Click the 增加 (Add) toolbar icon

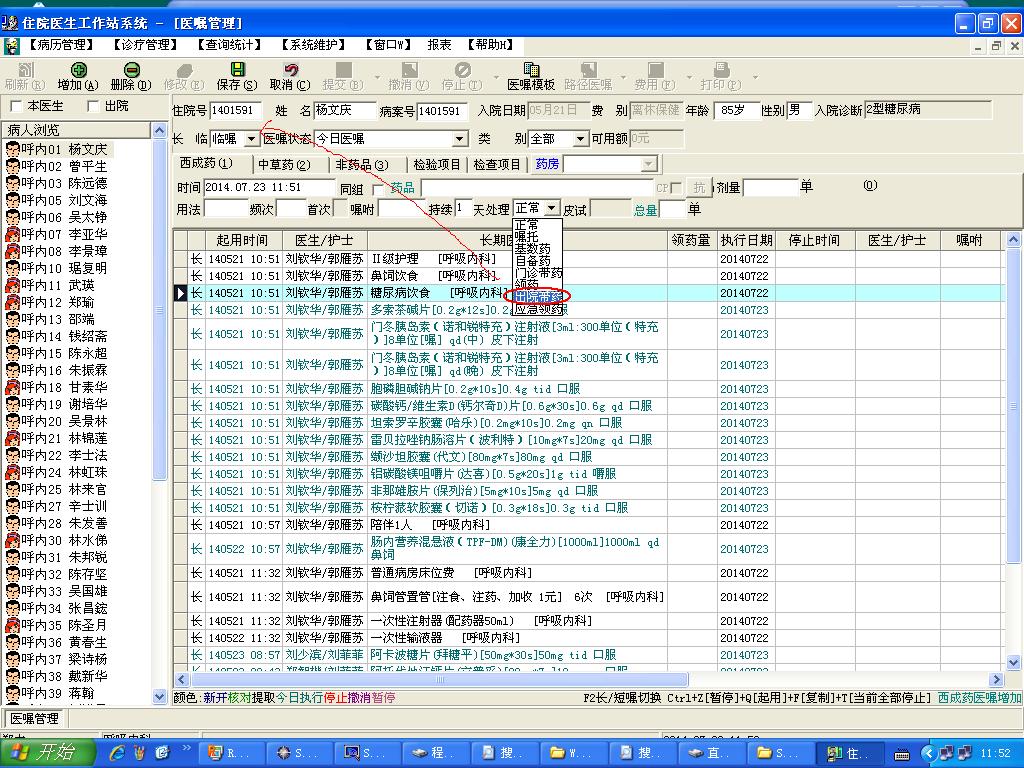[77, 70]
